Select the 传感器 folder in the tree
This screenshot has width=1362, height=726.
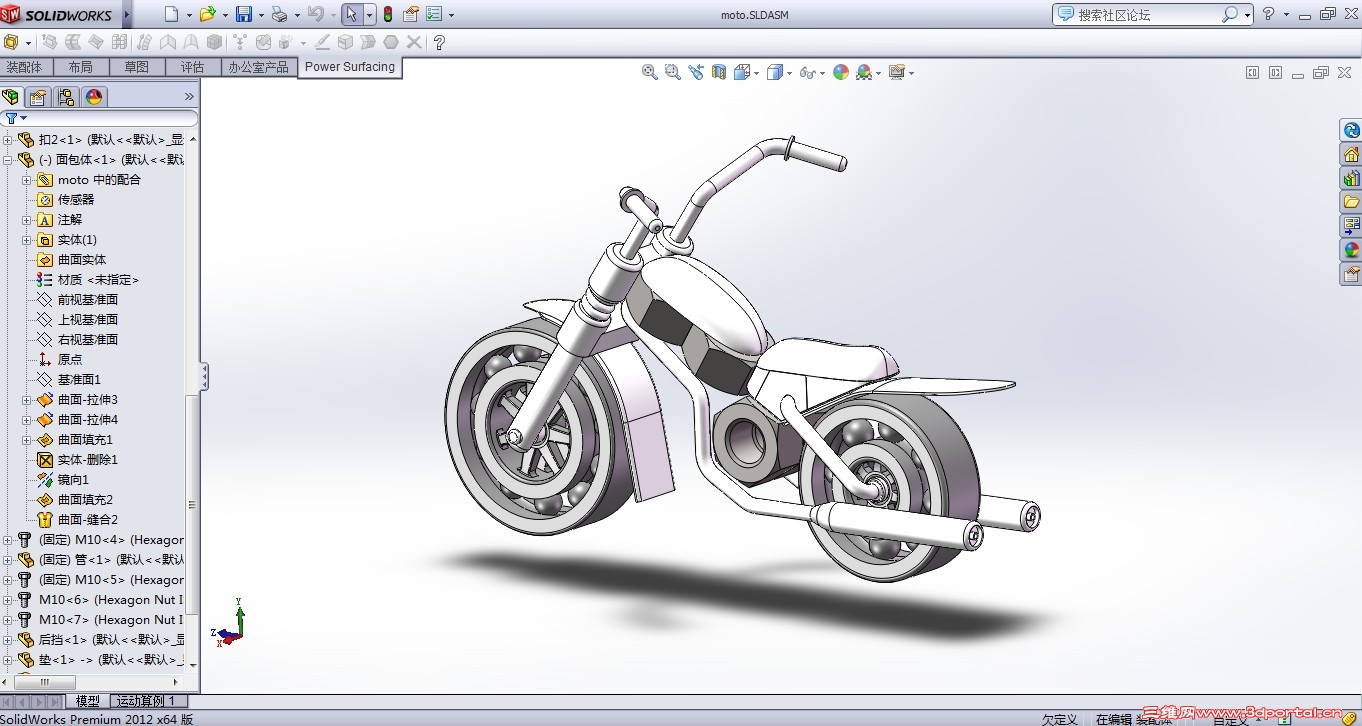pos(76,200)
